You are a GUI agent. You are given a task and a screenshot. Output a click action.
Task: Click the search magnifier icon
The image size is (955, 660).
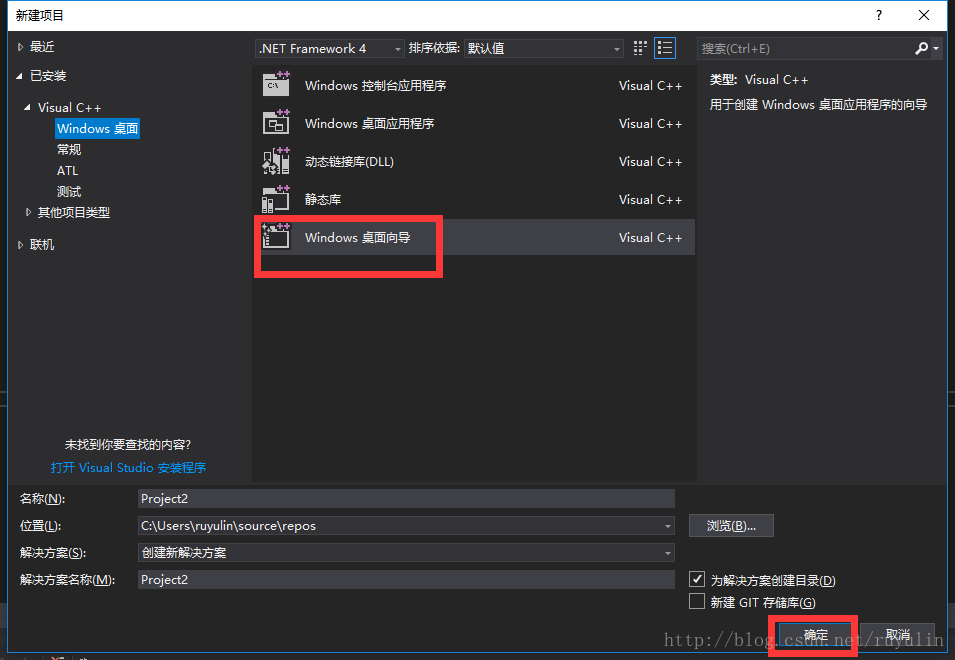click(921, 48)
